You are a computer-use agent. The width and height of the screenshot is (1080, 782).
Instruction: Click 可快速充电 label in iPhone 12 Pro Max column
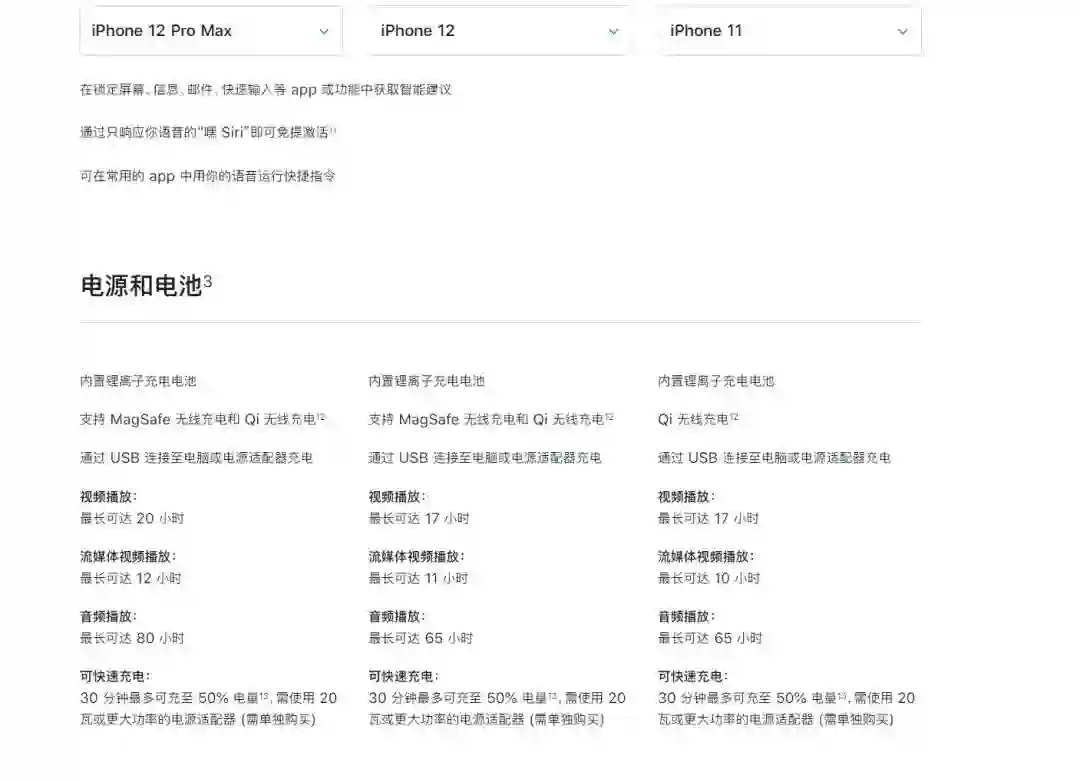(115, 676)
